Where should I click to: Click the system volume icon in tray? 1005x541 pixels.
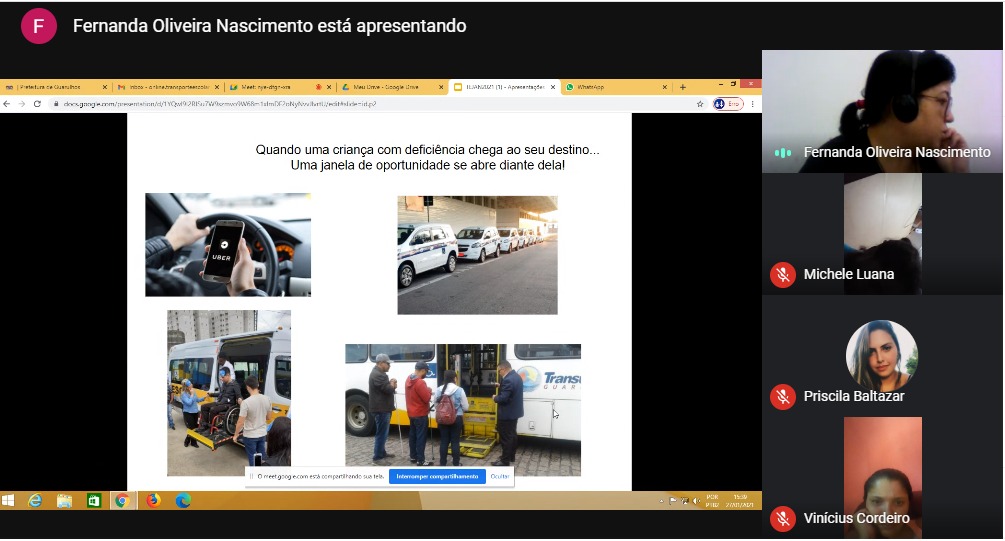(695, 500)
